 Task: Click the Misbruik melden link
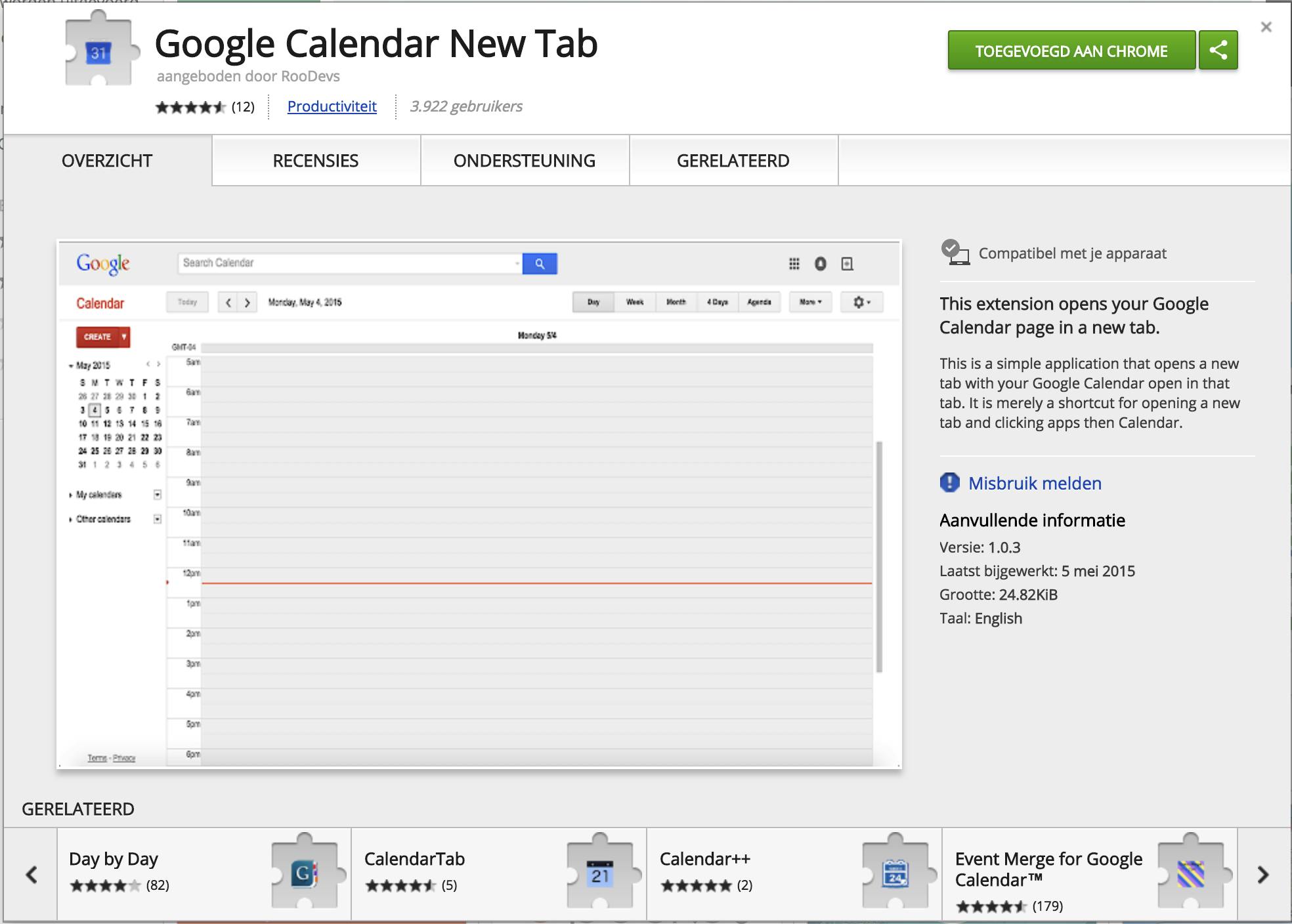[x=1035, y=483]
